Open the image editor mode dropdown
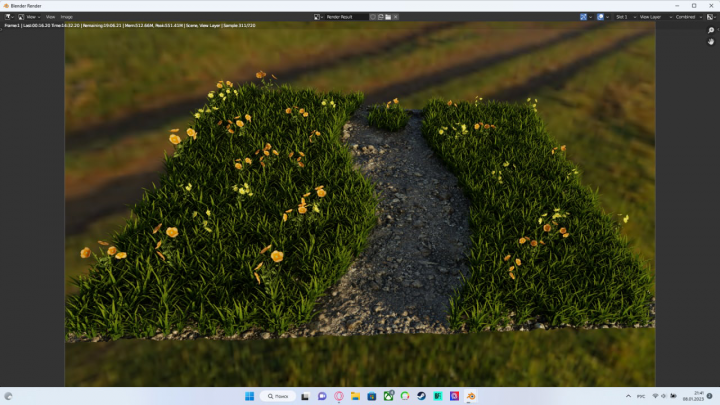Viewport: 720px width, 405px height. (x=29, y=17)
